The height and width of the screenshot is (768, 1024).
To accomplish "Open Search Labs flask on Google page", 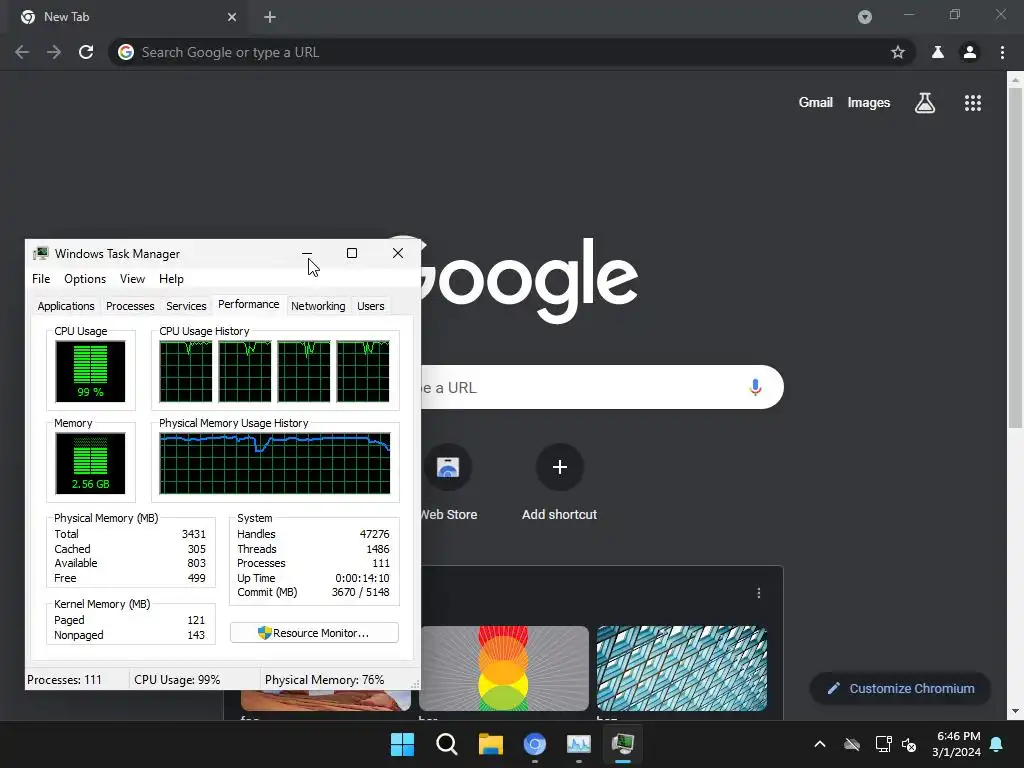I will 925,103.
